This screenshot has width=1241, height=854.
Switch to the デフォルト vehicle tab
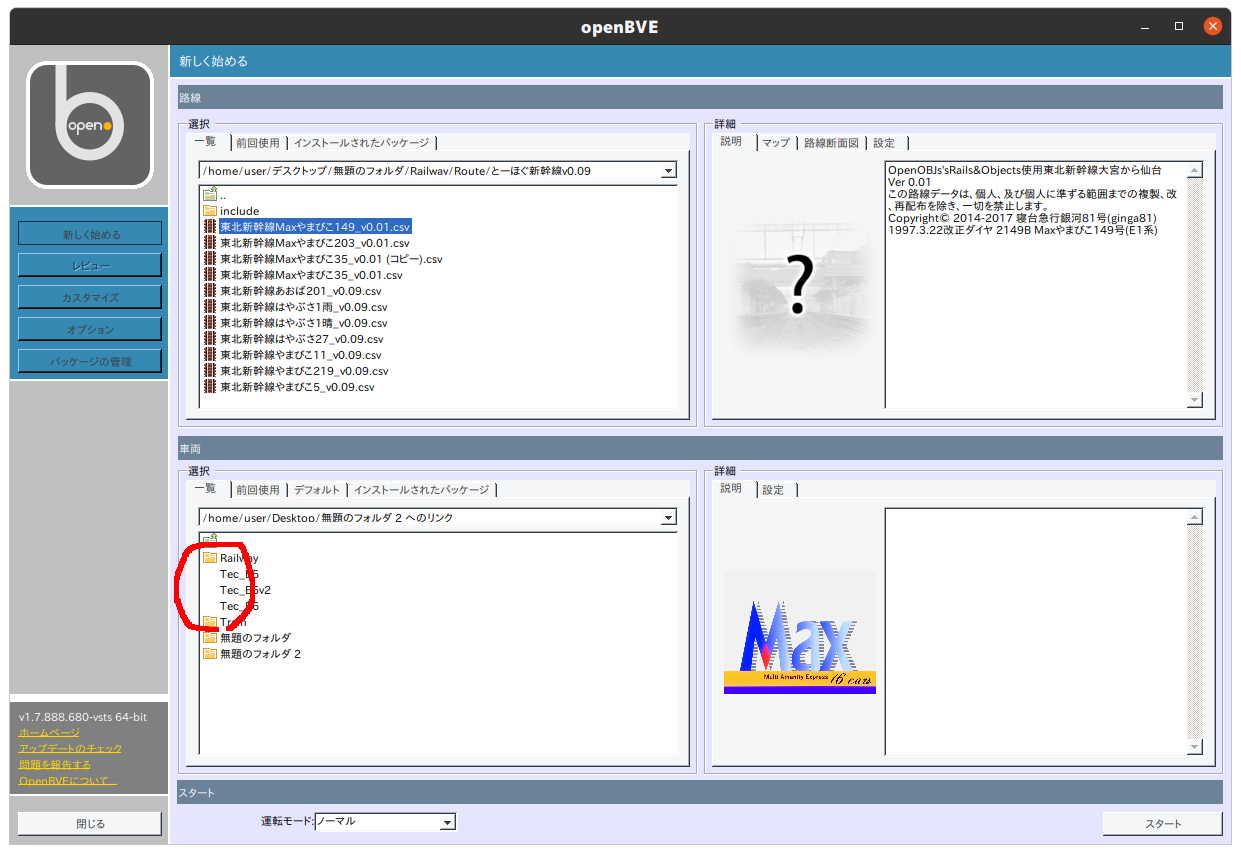(x=315, y=489)
